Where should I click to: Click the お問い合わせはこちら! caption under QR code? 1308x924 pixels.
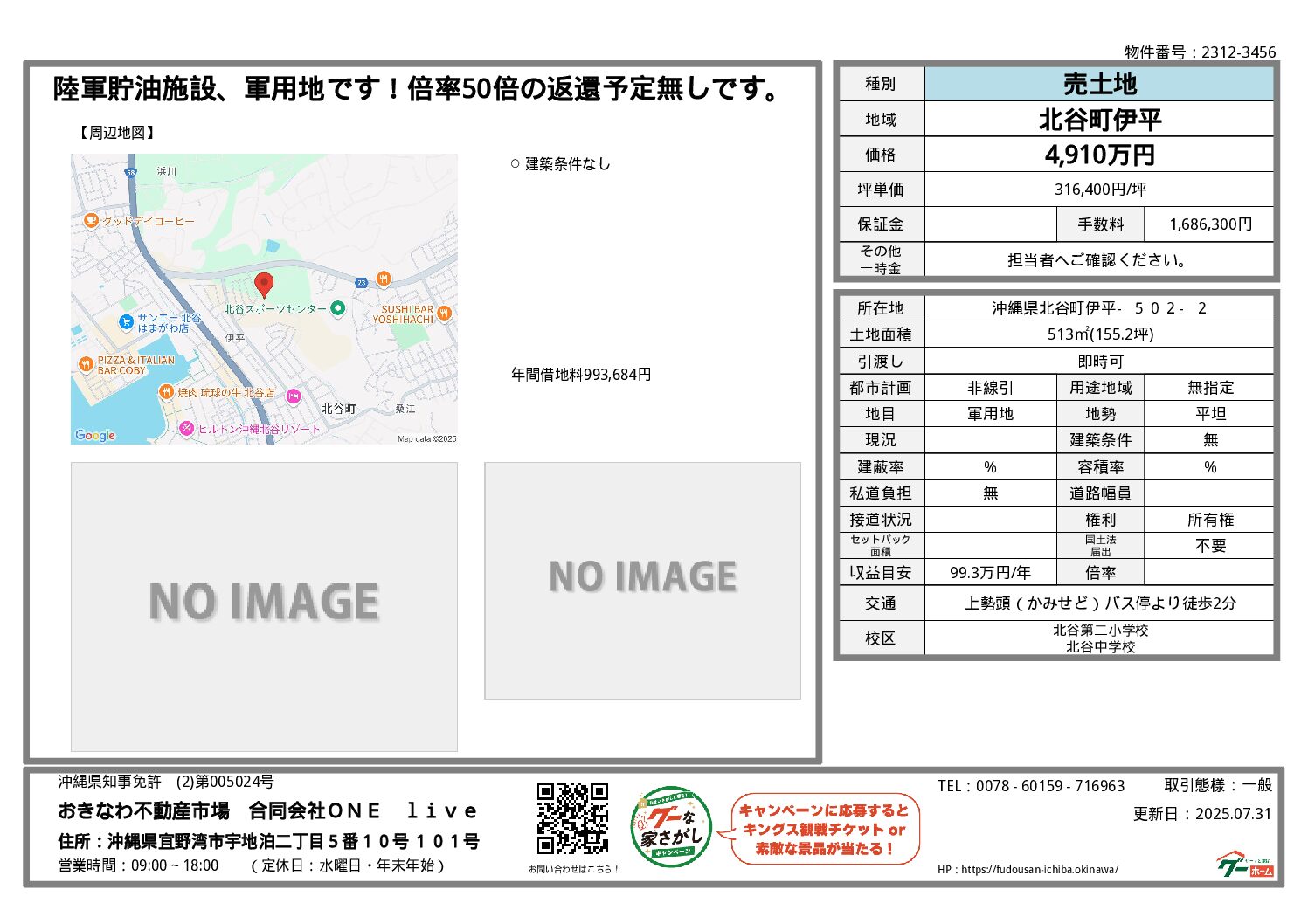573,869
